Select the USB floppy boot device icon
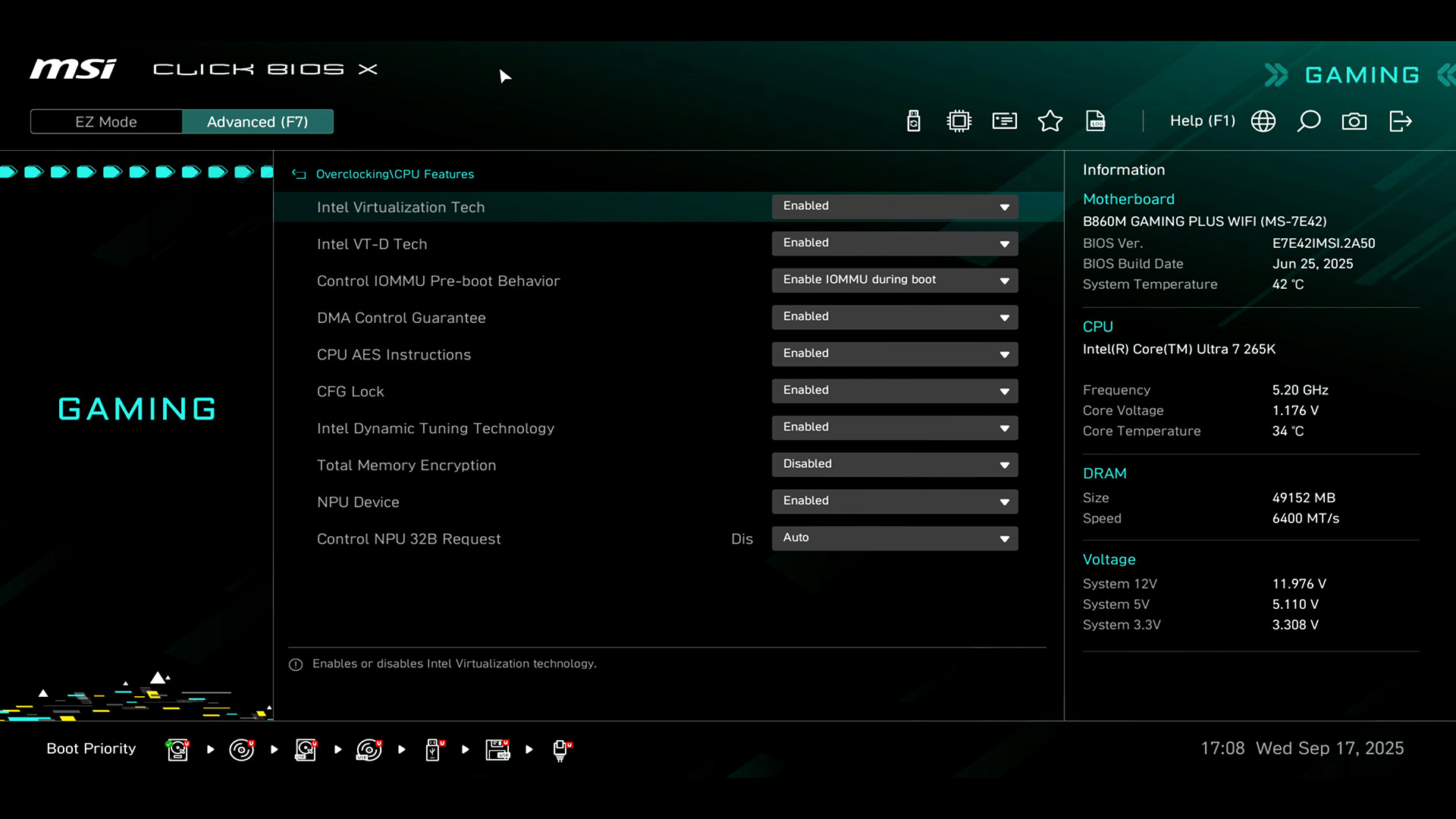This screenshot has width=1456, height=819. point(497,749)
